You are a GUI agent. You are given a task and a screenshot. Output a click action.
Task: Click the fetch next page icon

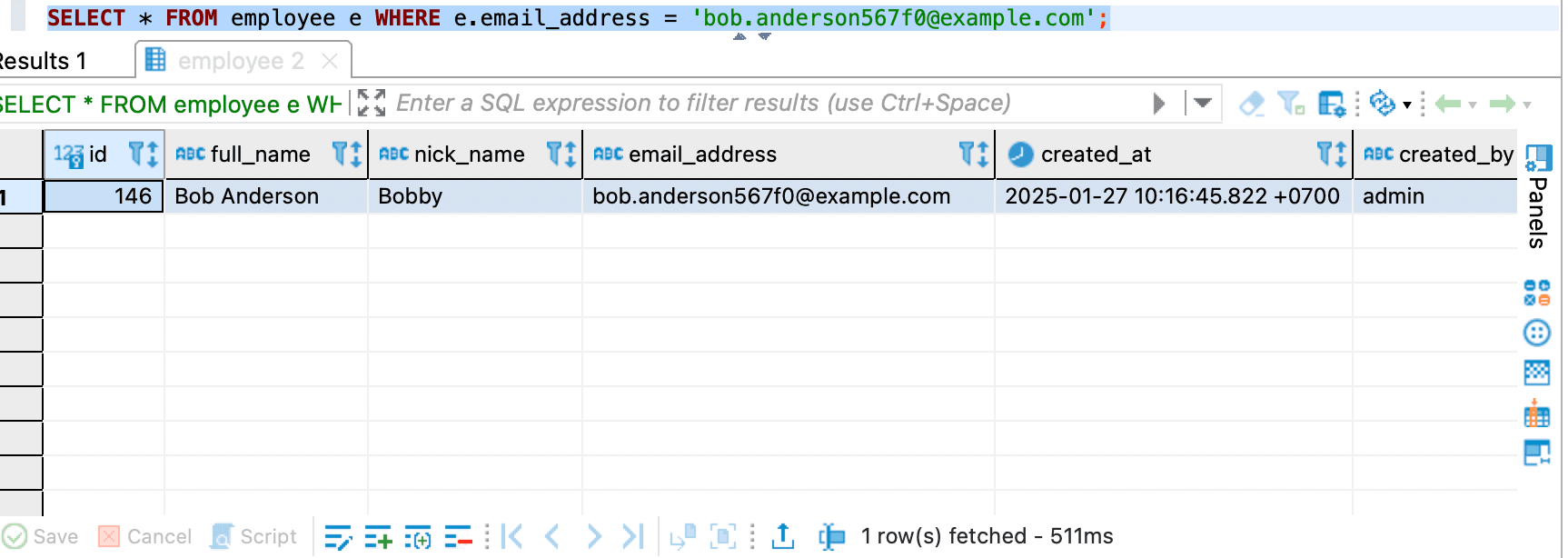coord(682,537)
